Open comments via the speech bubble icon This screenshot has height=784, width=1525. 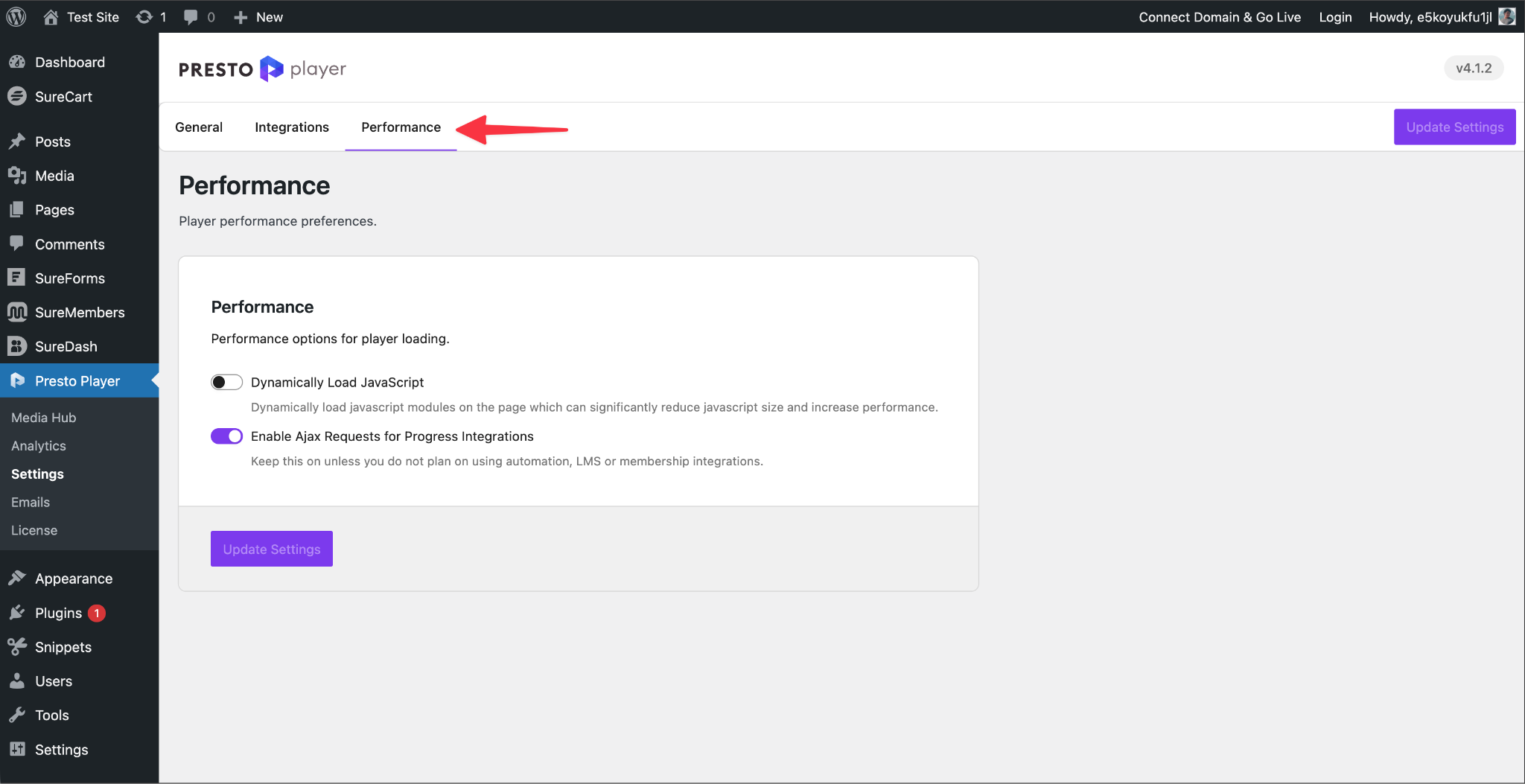[191, 16]
